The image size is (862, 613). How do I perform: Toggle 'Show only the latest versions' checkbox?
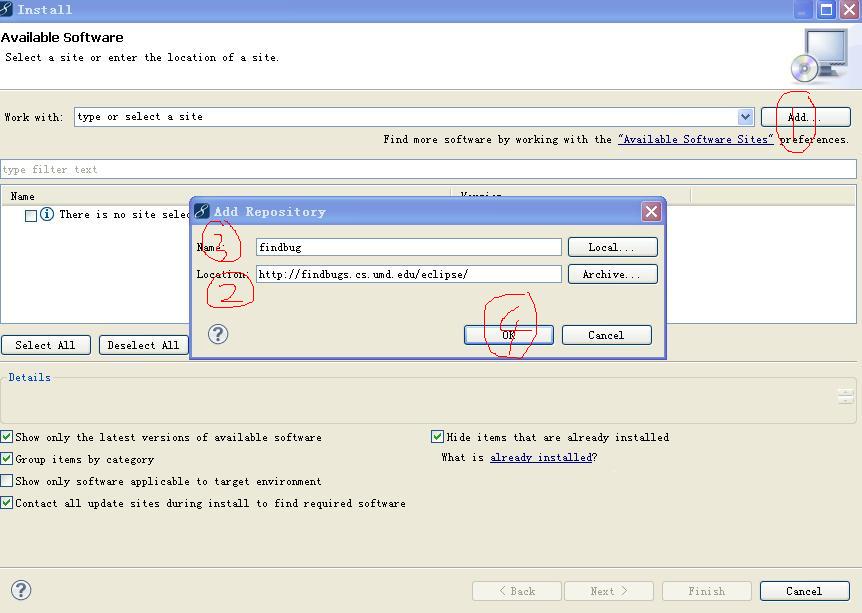coord(7,437)
